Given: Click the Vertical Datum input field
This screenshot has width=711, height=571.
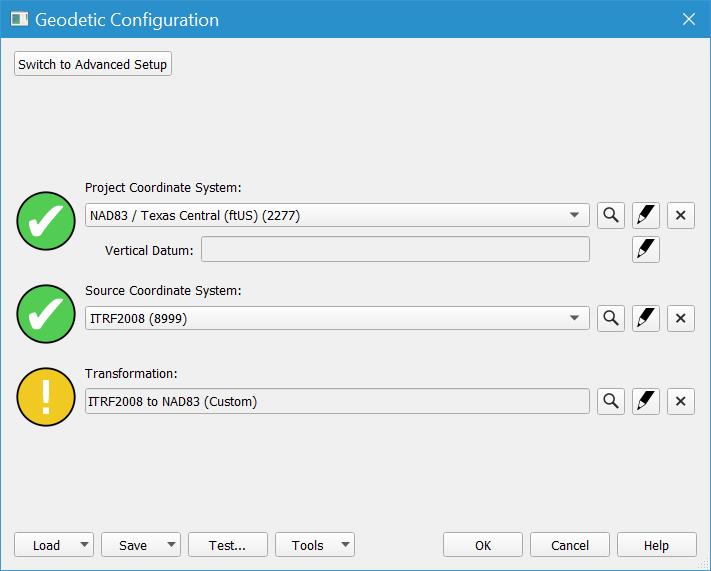Looking at the screenshot, I should 395,249.
